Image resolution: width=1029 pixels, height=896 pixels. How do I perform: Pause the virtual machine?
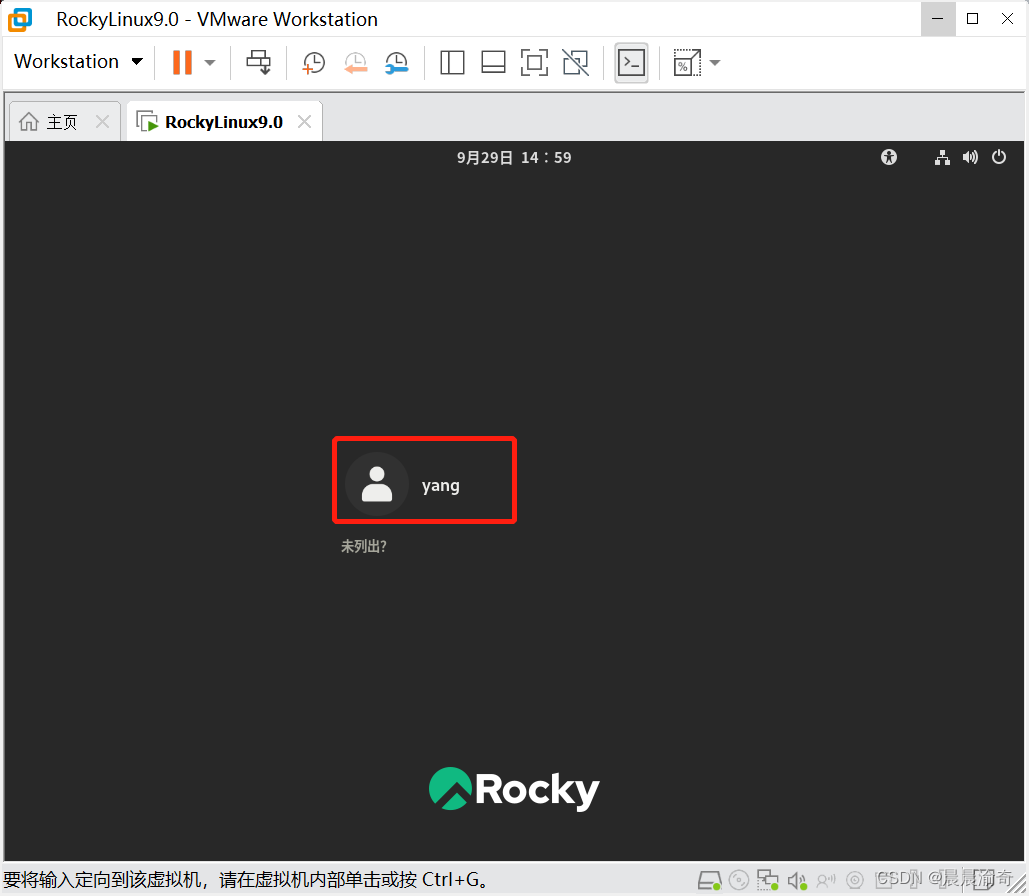(182, 63)
